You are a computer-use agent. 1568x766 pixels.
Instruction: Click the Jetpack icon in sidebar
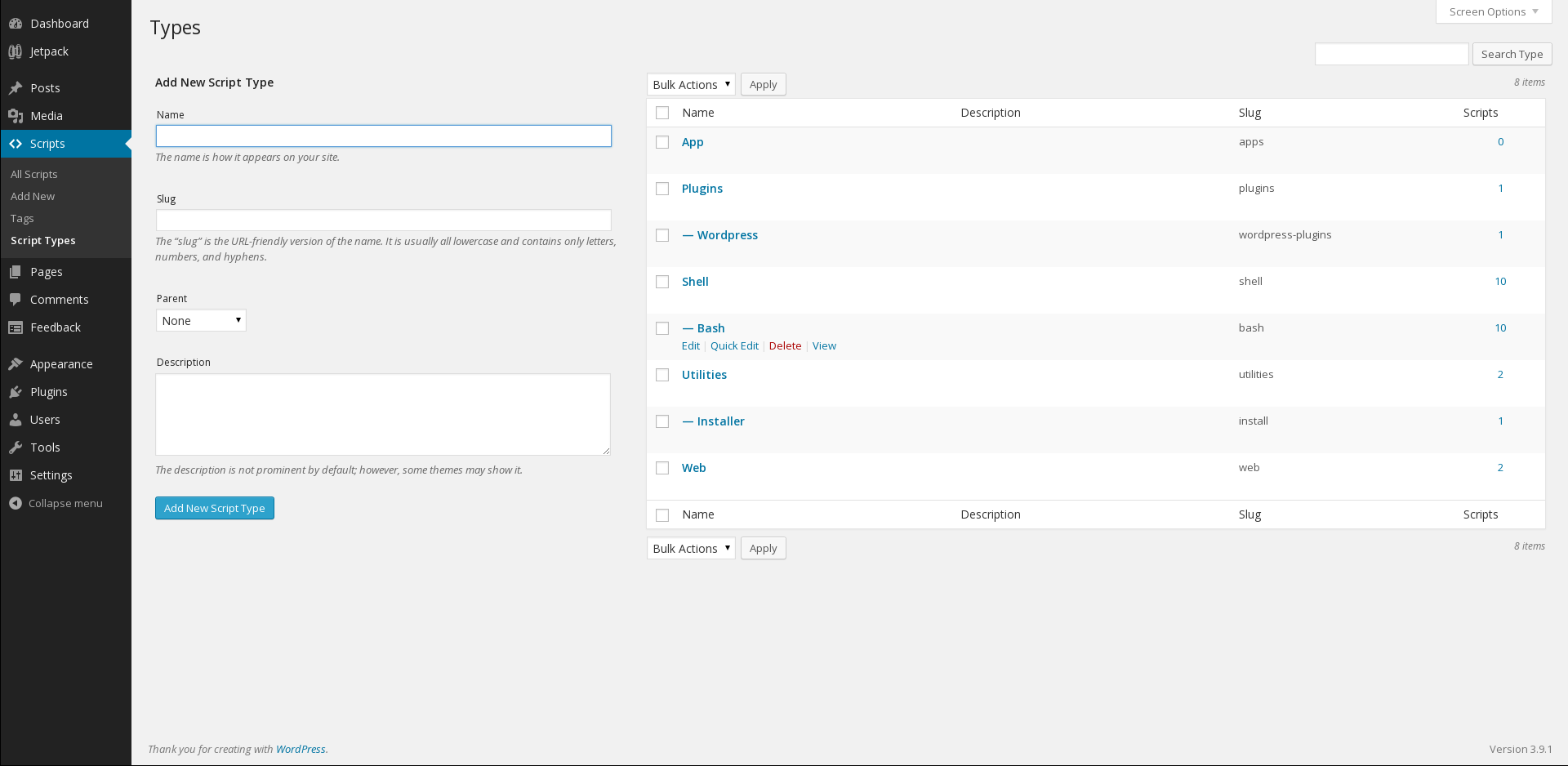click(16, 51)
